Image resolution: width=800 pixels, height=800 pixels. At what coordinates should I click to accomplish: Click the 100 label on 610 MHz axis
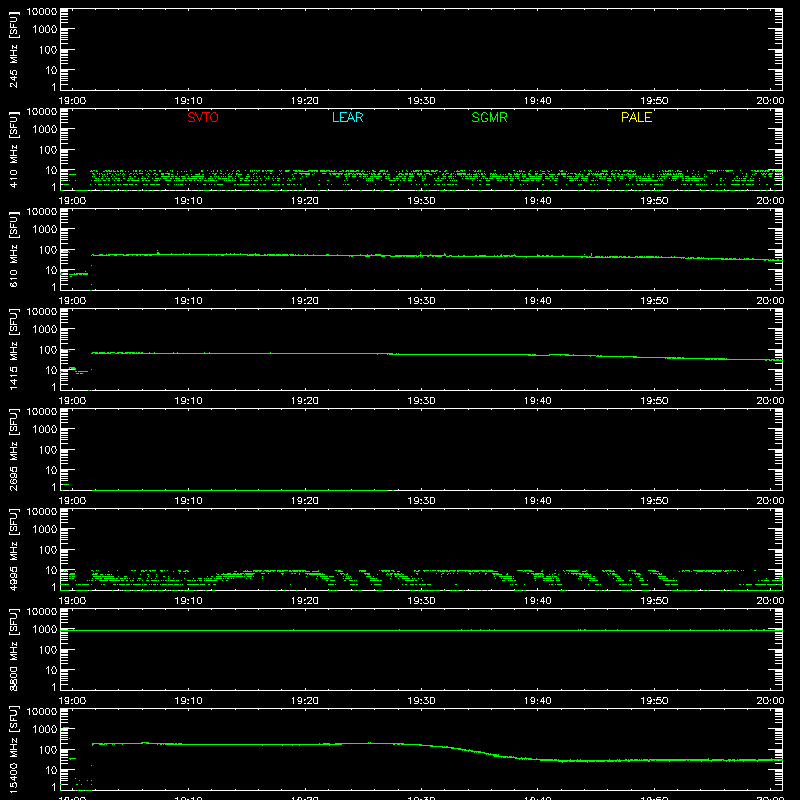point(48,249)
